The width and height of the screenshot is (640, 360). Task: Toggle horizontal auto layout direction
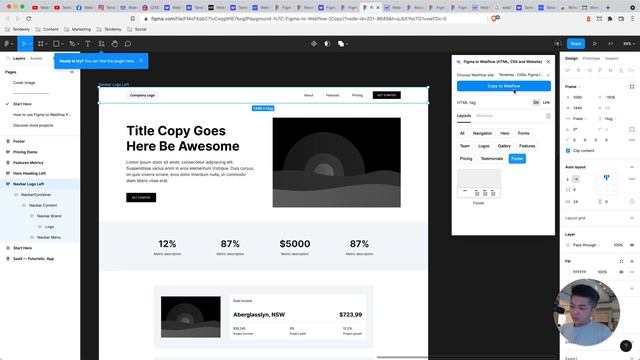pyautogui.click(x=576, y=179)
